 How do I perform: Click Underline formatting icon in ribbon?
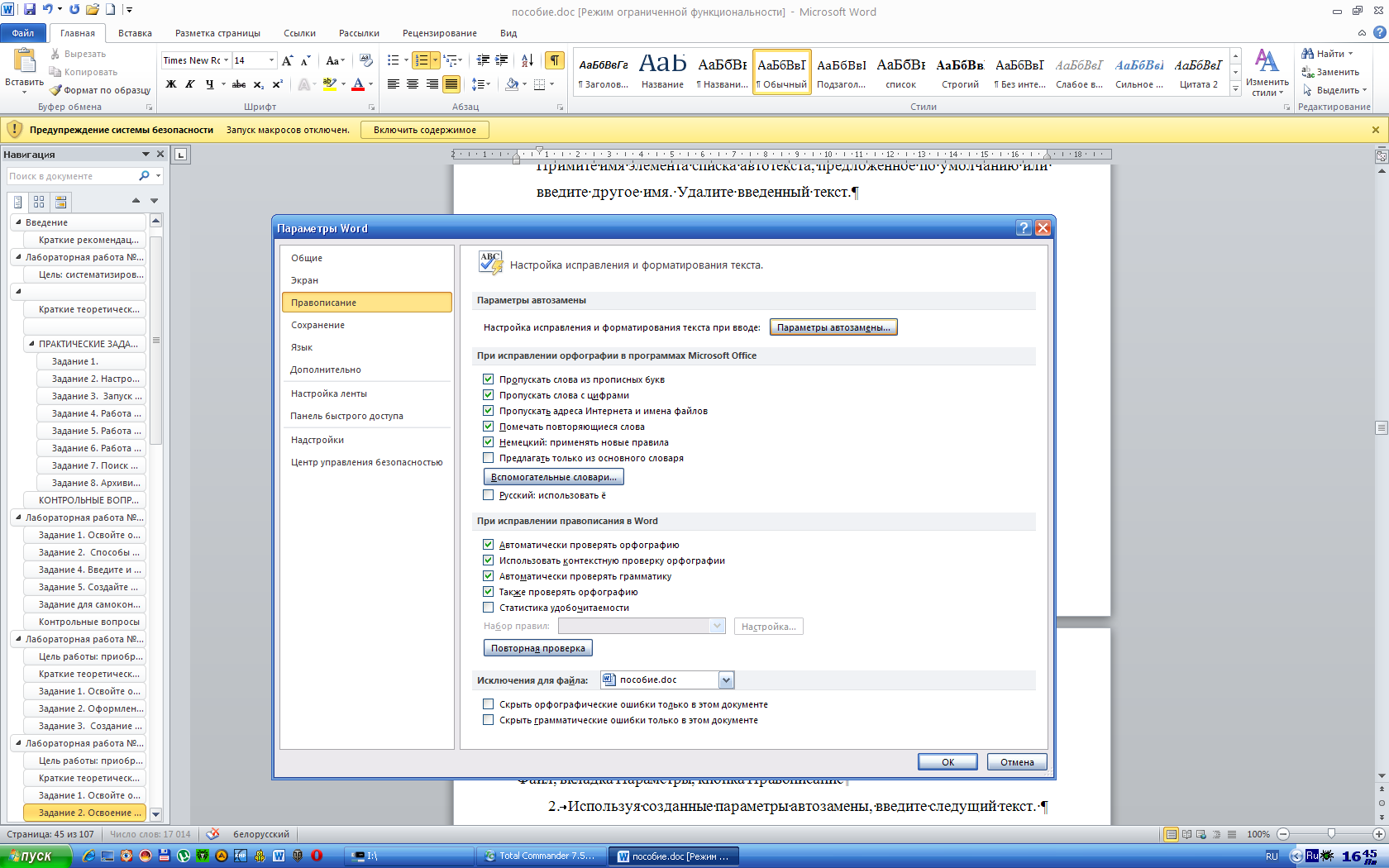click(209, 84)
